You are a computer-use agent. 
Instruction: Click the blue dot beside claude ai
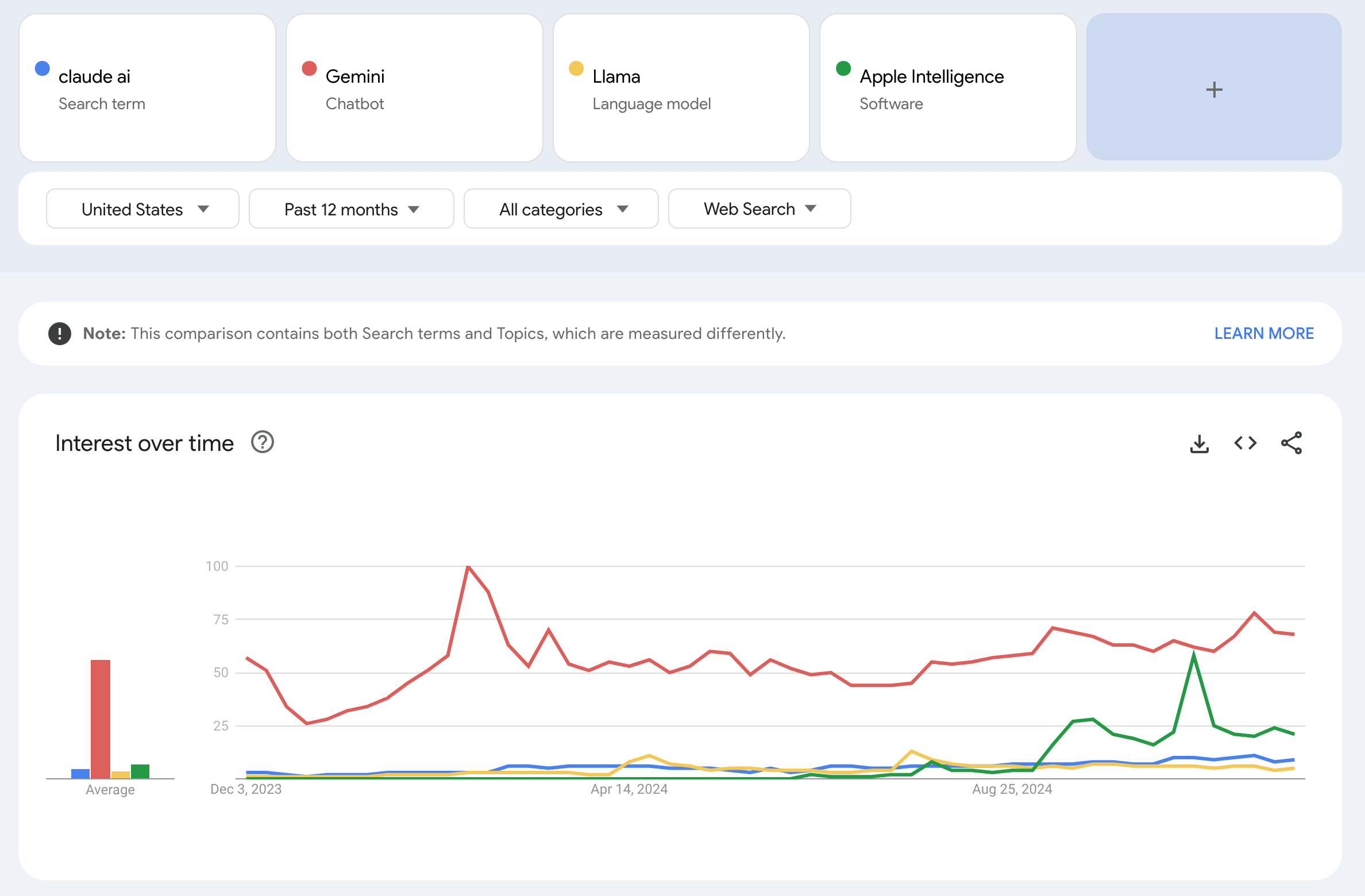click(x=43, y=68)
